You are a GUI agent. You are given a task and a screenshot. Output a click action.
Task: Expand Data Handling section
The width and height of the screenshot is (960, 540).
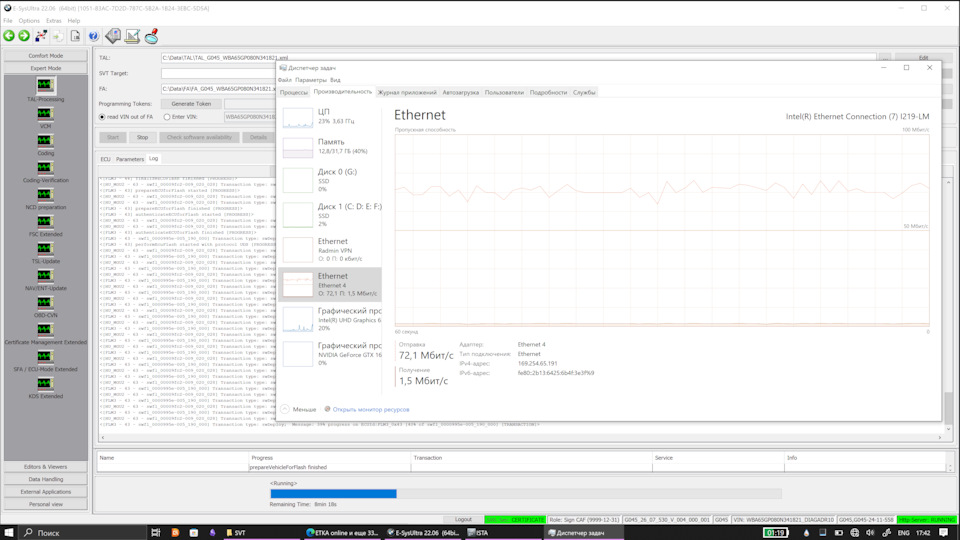pyautogui.click(x=45, y=479)
